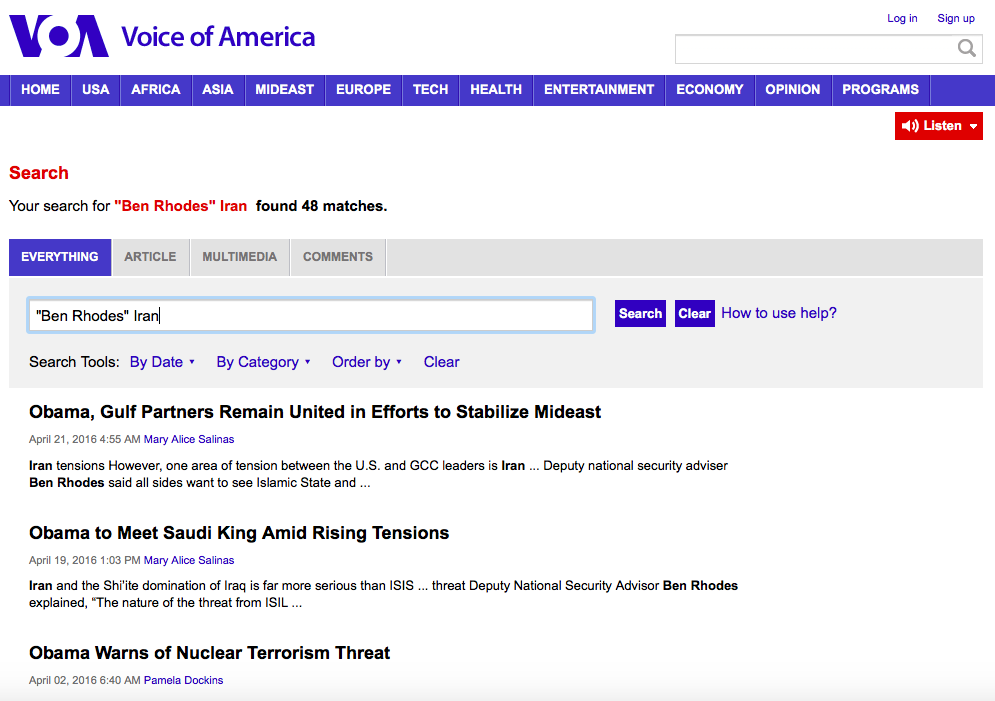Click the Sign up link
The width and height of the screenshot is (995, 701).
click(x=956, y=18)
